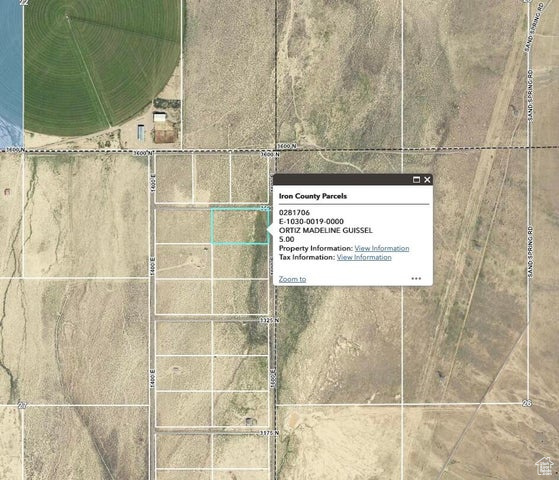Click the section 27 label on map
The image size is (559, 480).
pyautogui.click(x=22, y=405)
